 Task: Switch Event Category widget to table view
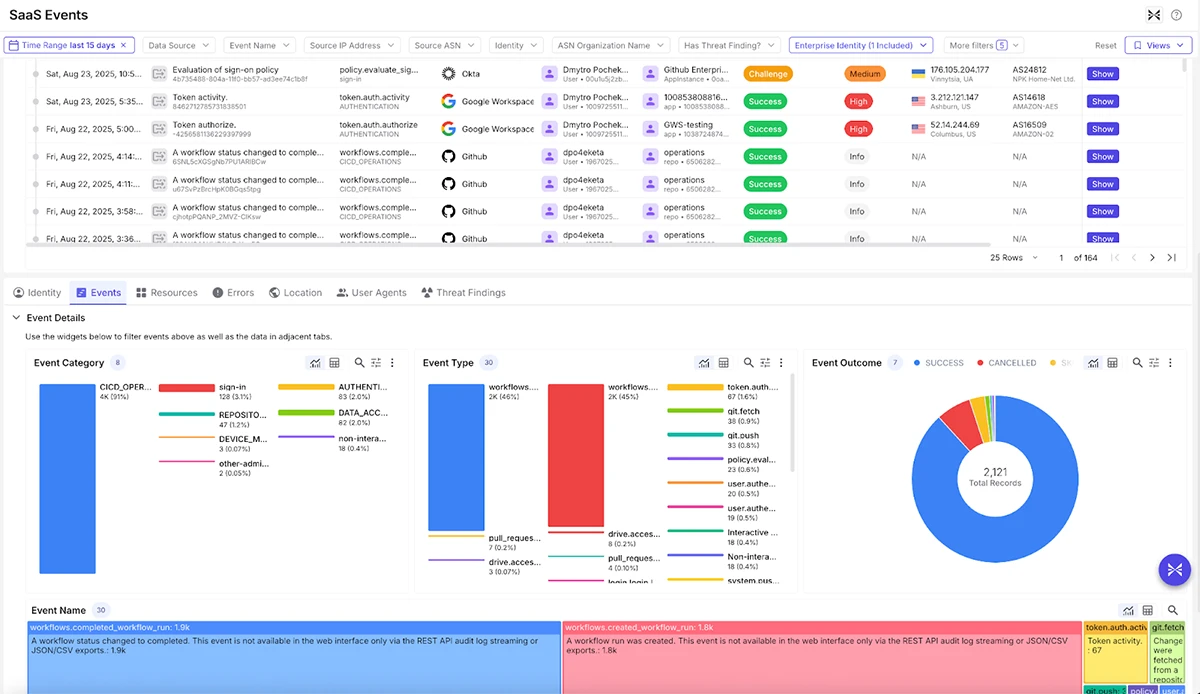click(x=335, y=363)
